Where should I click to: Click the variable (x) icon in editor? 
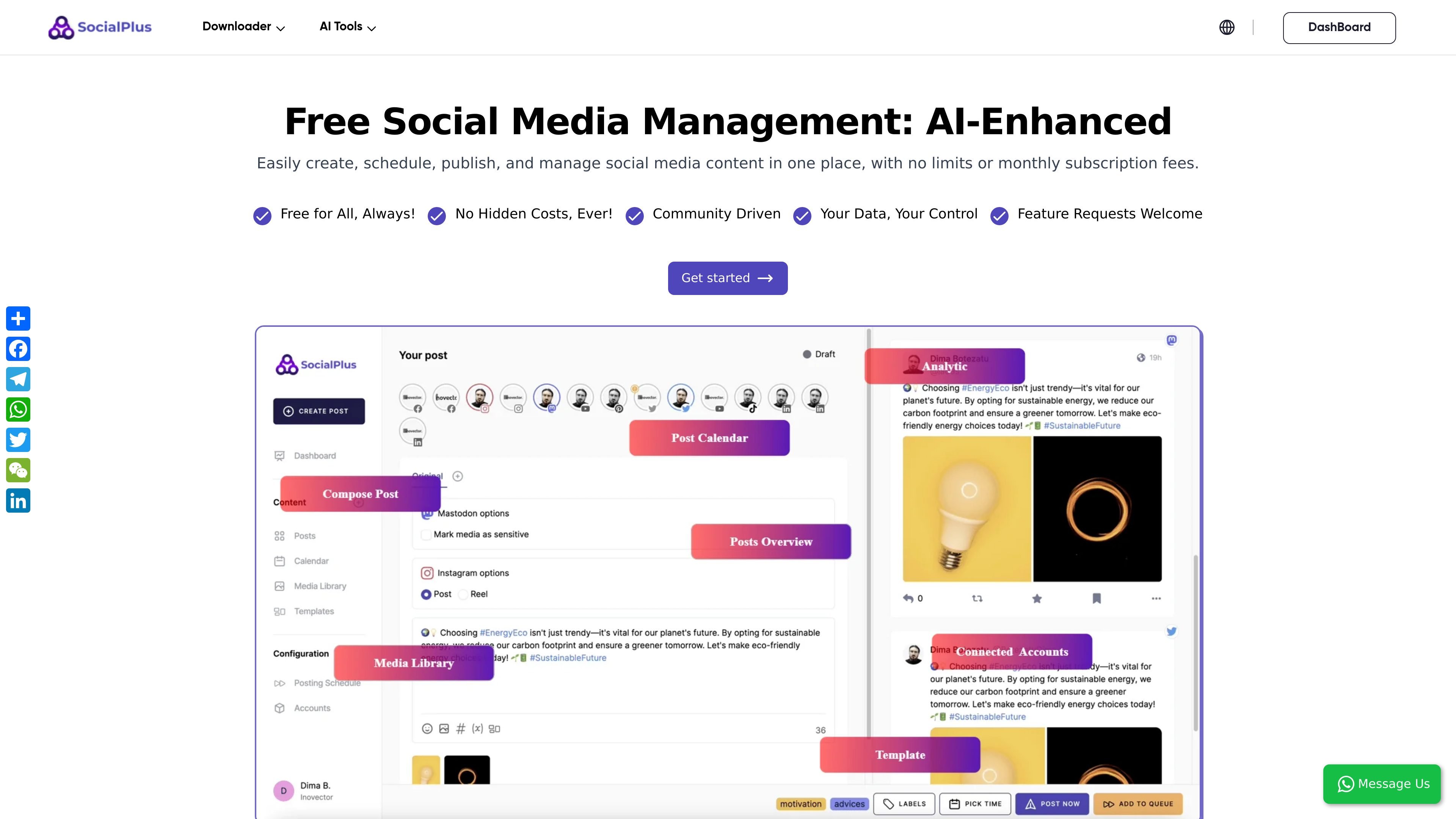point(478,728)
